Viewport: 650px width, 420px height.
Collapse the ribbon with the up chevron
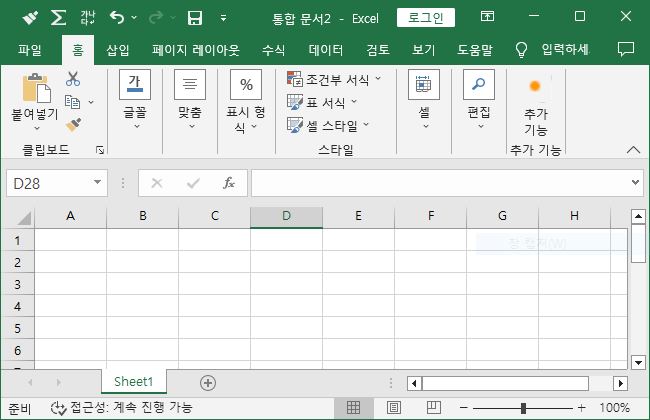633,150
